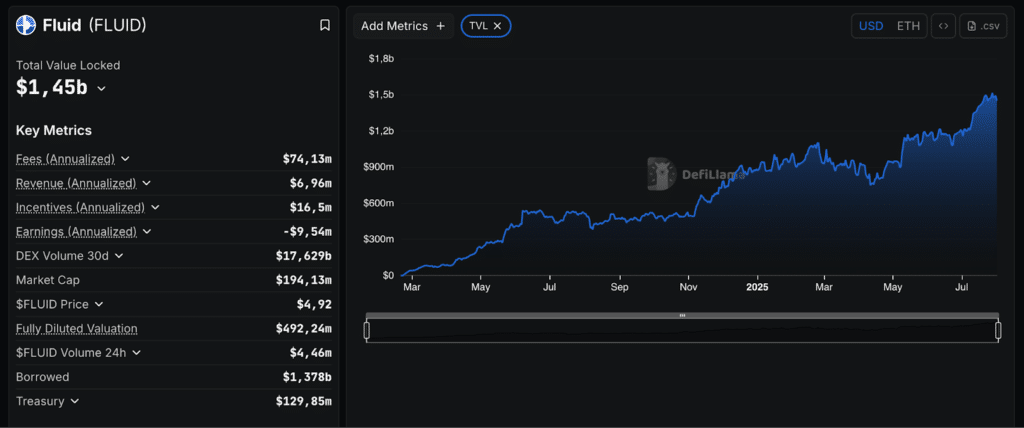Remove the TVL metric chip
The image size is (1024, 428).
pos(497,26)
